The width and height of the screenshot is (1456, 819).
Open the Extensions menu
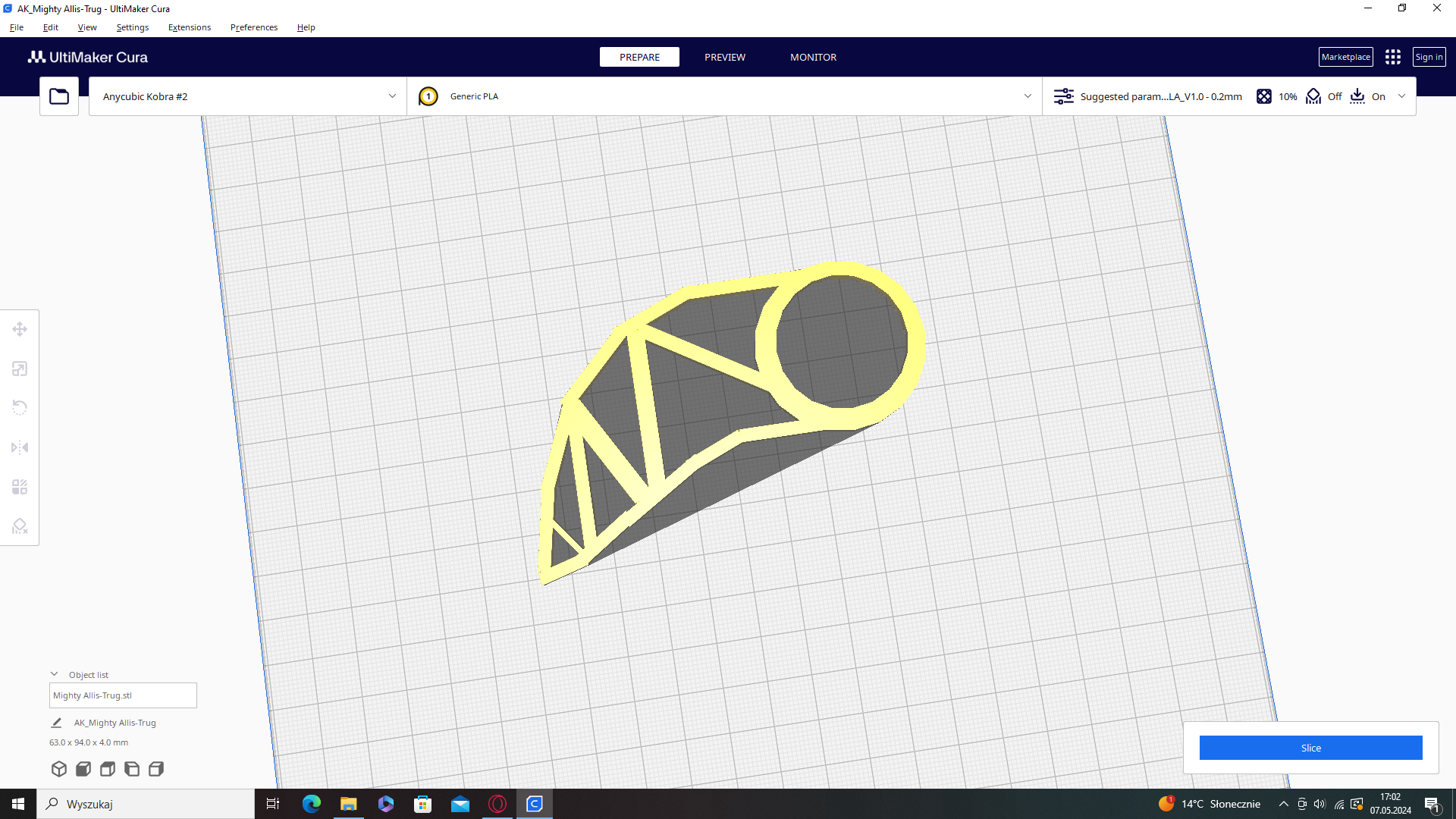[189, 27]
